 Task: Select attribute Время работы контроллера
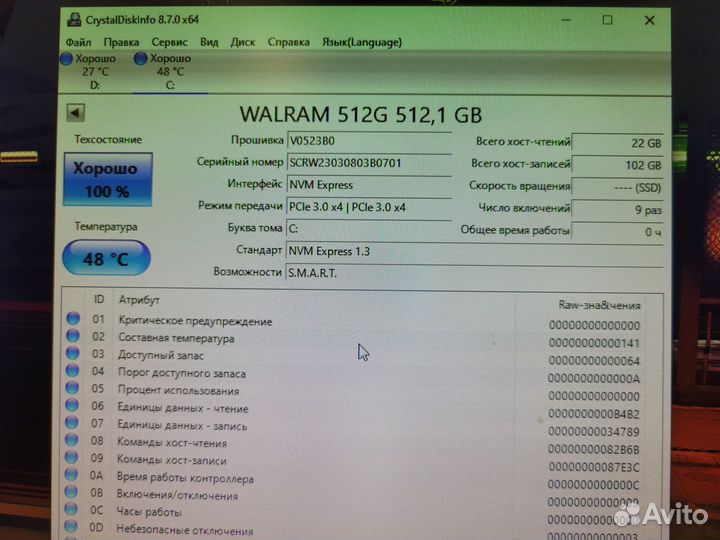(185, 478)
